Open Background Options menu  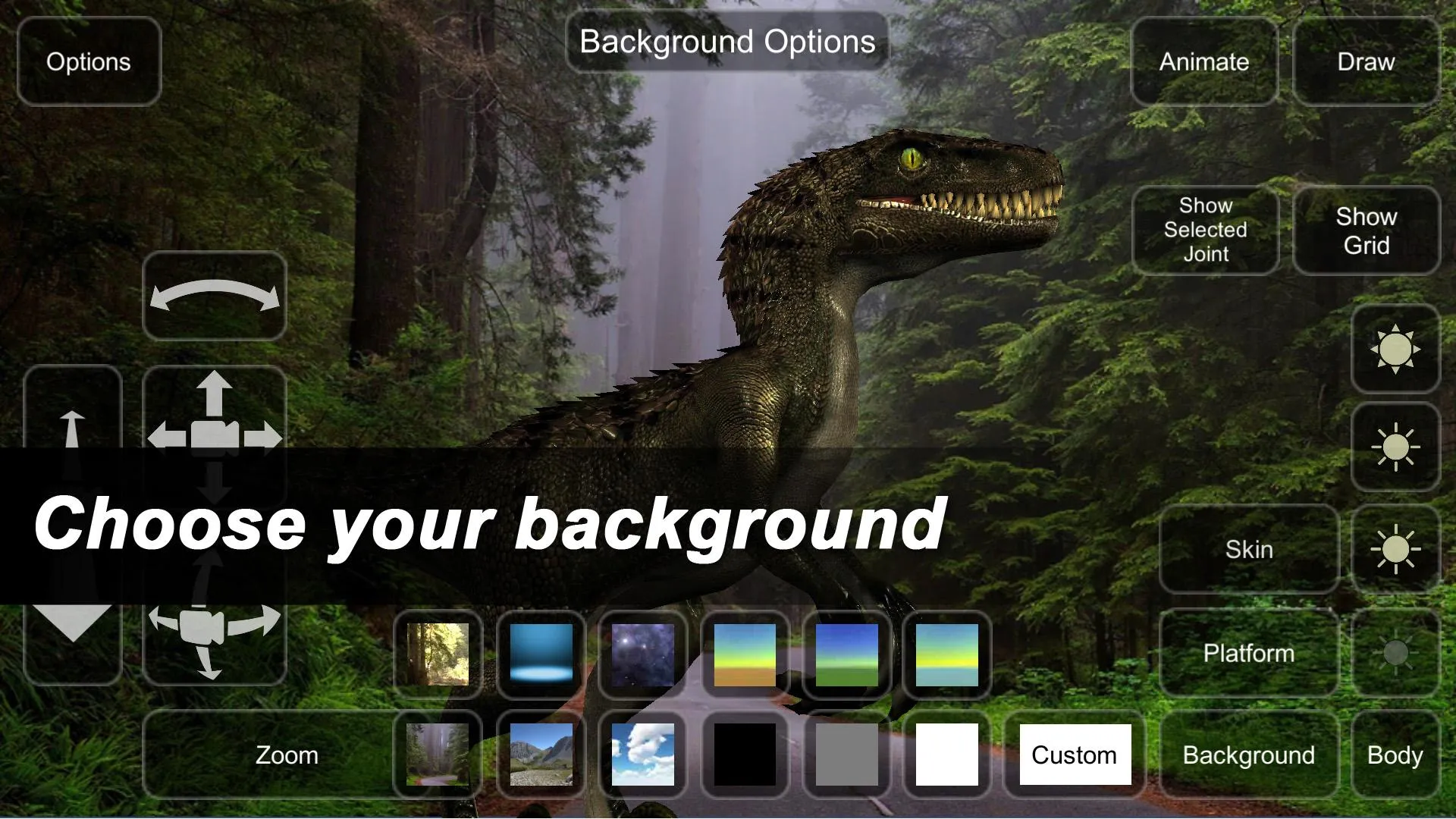[x=727, y=41]
